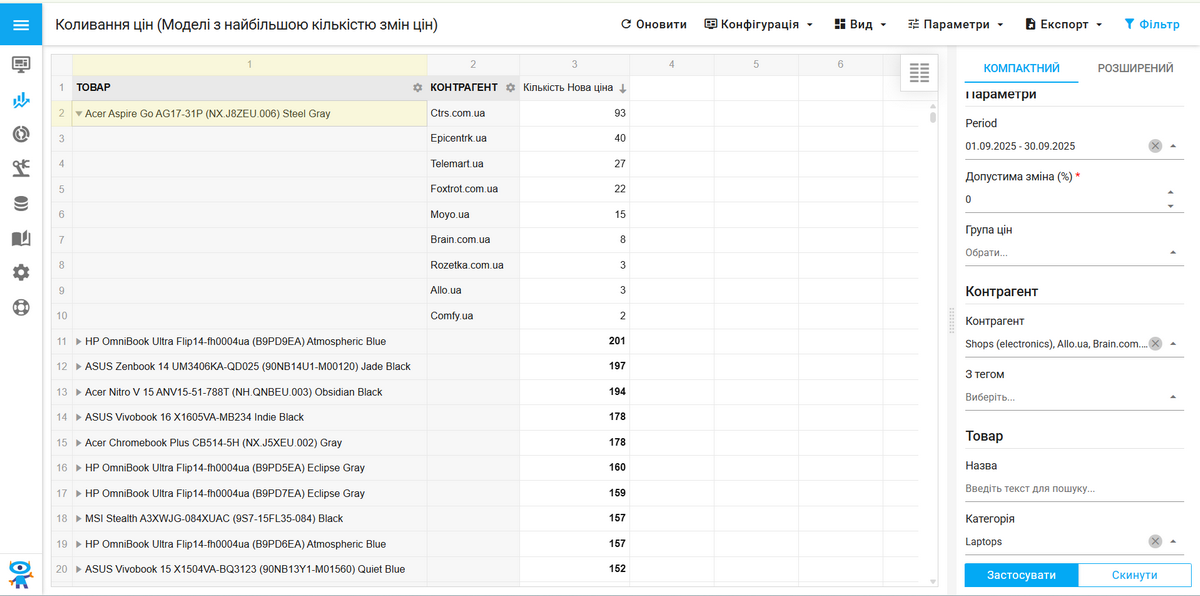This screenshot has width=1200, height=596.
Task: Click the lifebuoy help sidebar icon
Action: 21,307
